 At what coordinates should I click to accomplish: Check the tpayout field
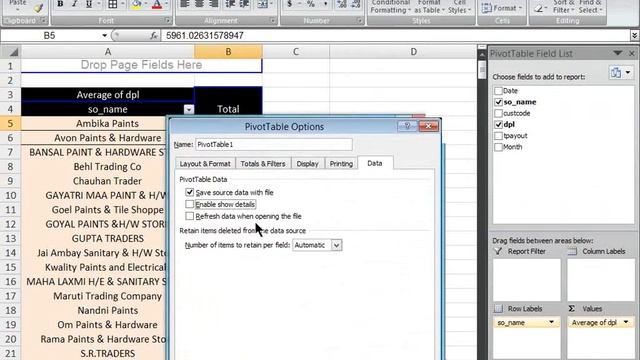(498, 136)
